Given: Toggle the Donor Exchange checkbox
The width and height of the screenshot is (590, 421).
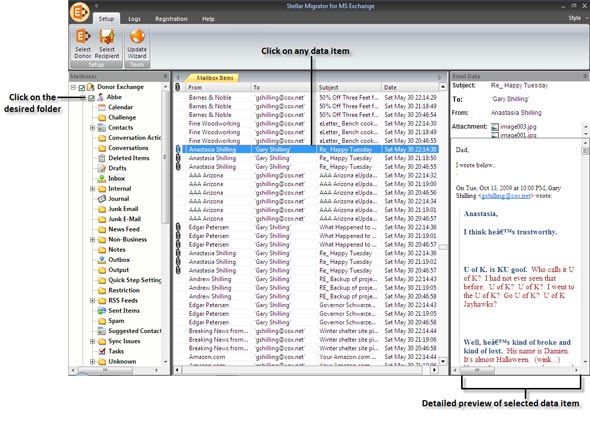Looking at the screenshot, I should pyautogui.click(x=82, y=88).
